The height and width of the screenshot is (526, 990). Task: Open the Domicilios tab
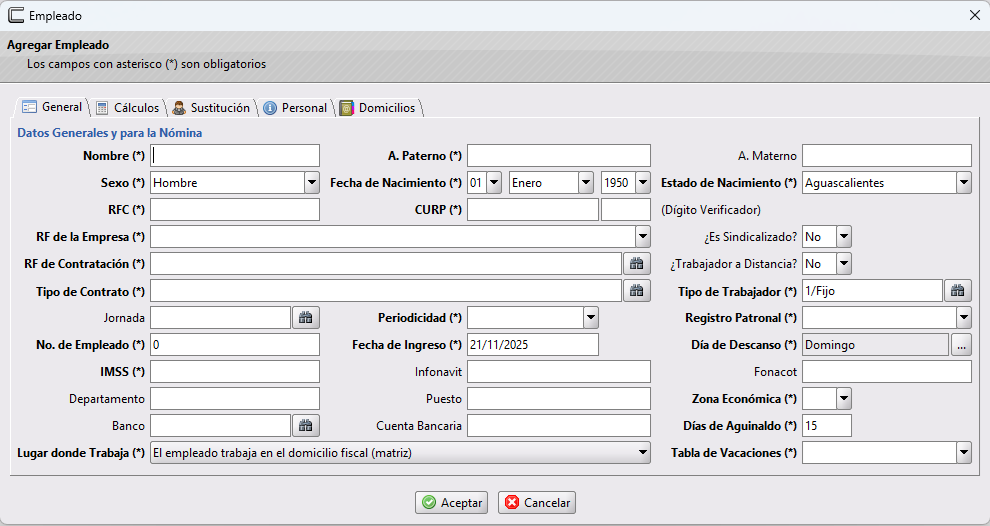pos(378,108)
